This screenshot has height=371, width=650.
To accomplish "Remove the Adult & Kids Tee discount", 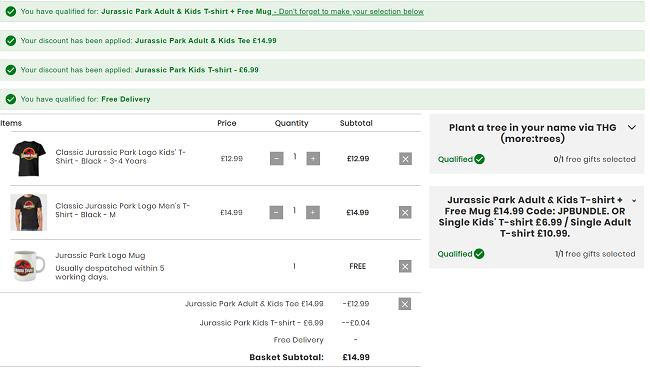I will 405,304.
